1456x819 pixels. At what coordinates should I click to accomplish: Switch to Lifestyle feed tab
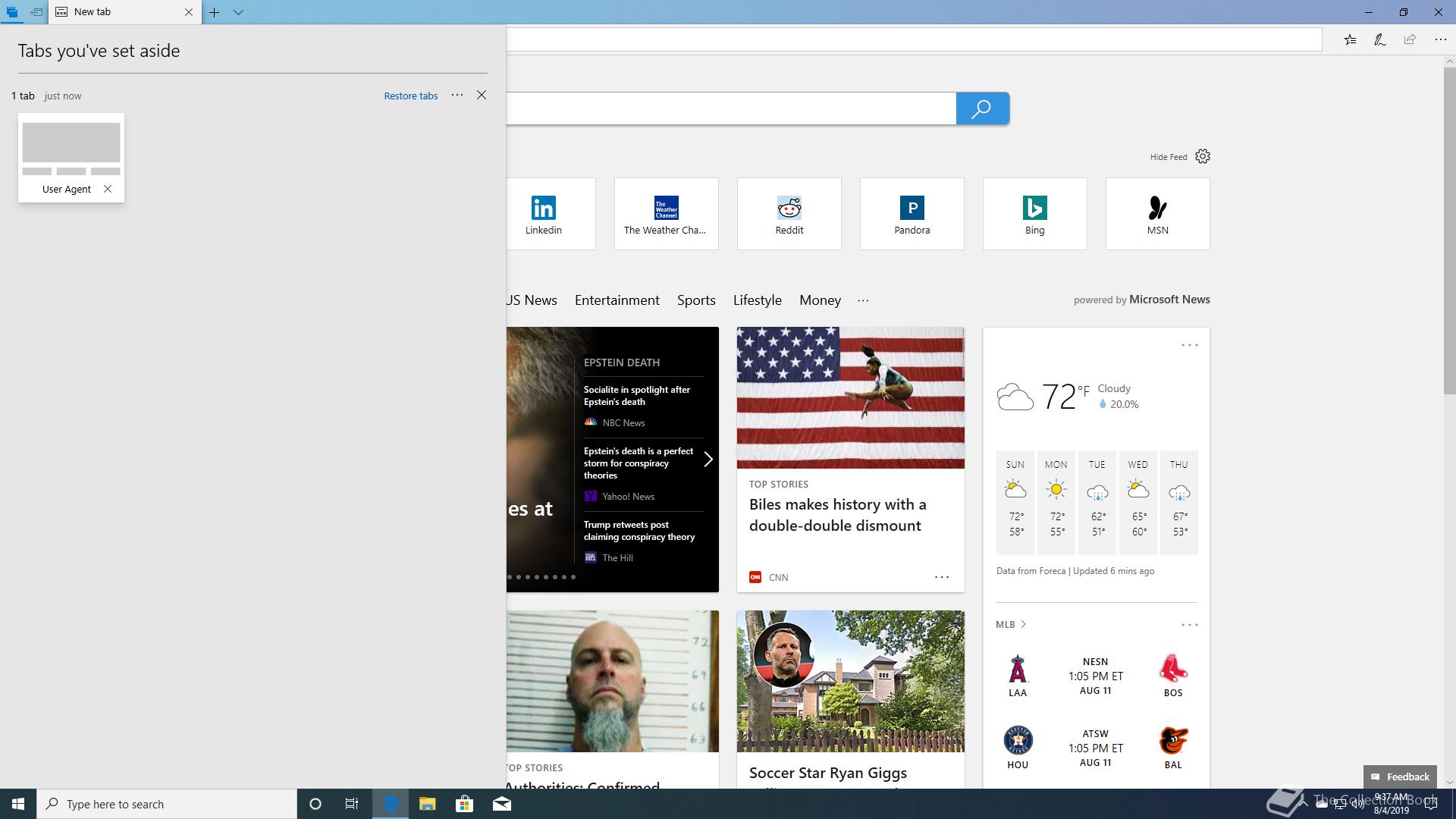click(x=758, y=300)
